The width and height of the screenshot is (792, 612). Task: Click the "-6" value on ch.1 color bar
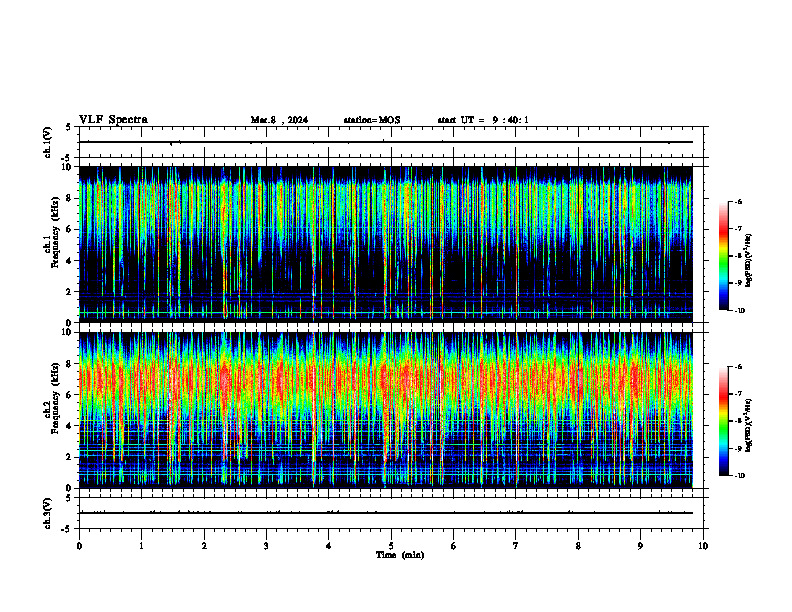pyautogui.click(x=738, y=202)
